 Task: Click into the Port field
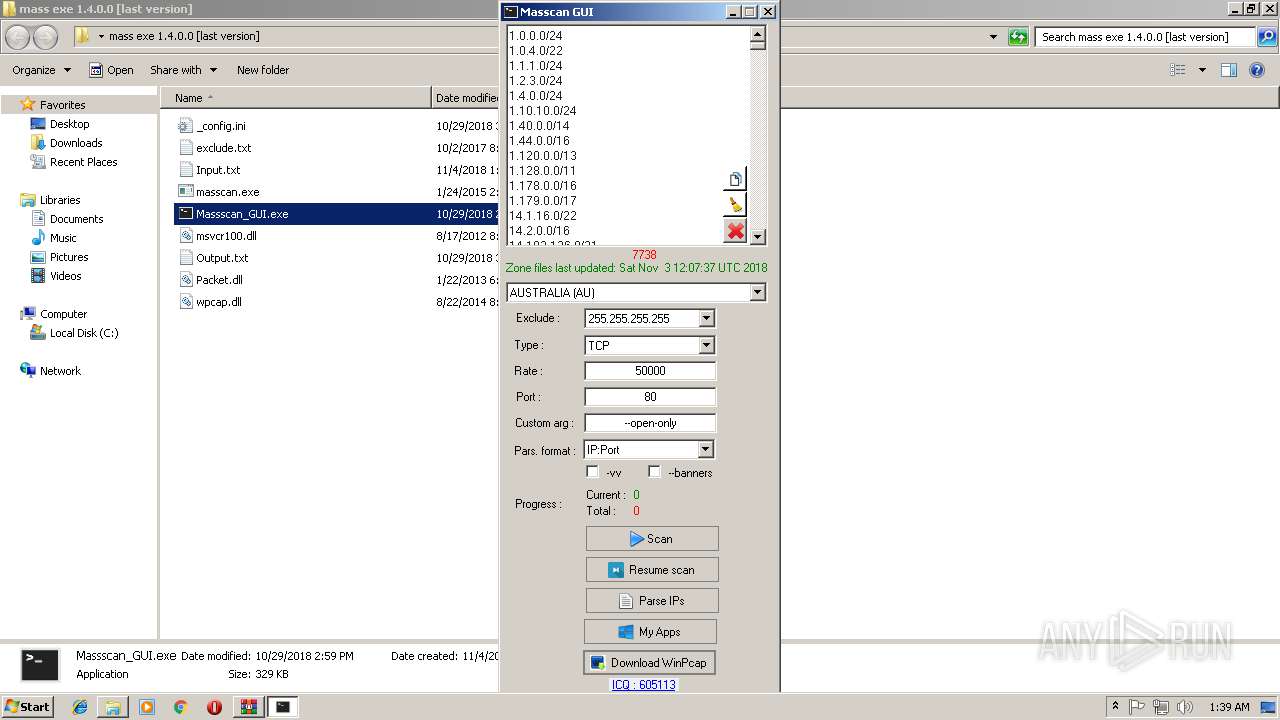[650, 397]
